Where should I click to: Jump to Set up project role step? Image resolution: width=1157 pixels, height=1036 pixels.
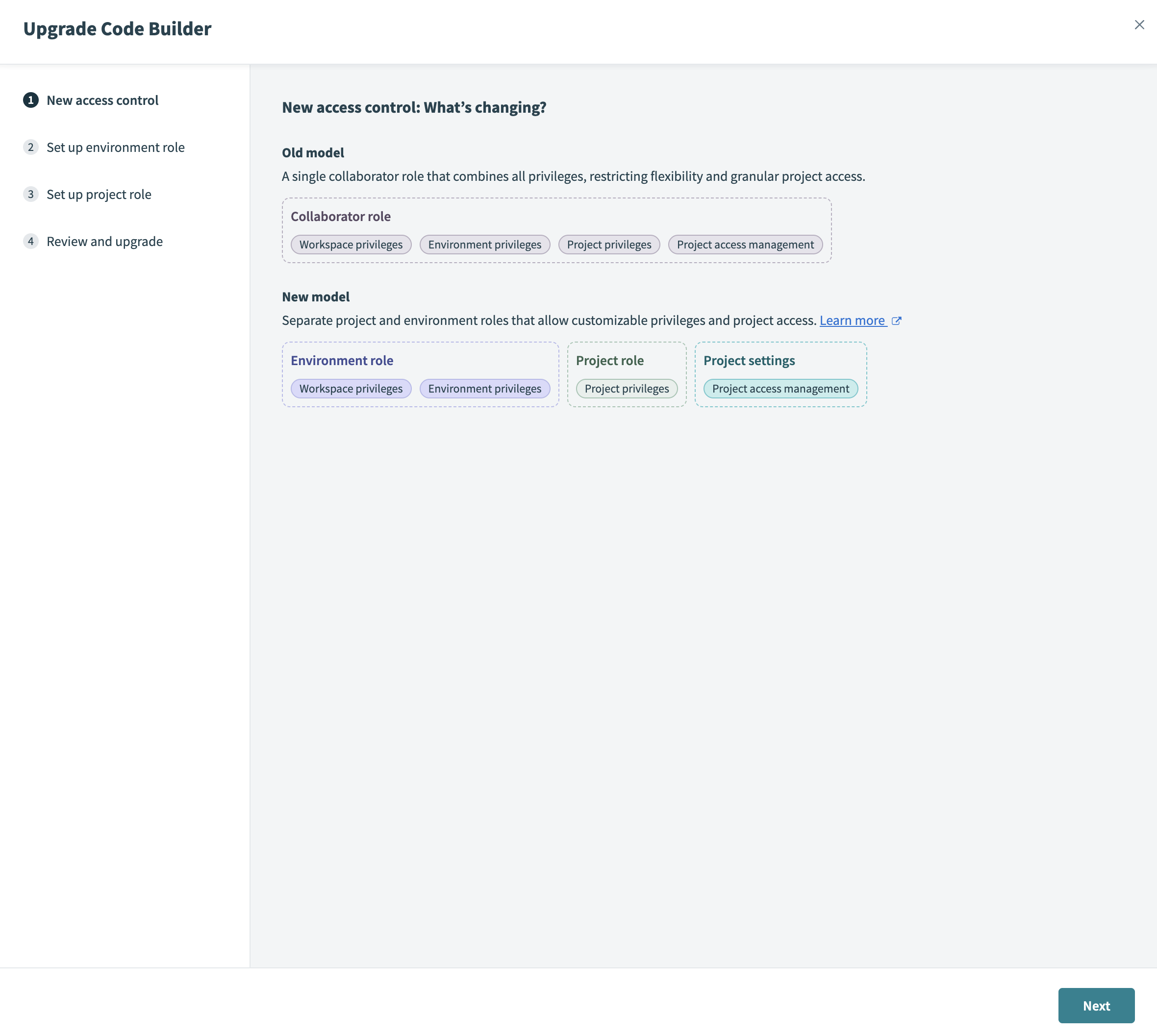99,194
